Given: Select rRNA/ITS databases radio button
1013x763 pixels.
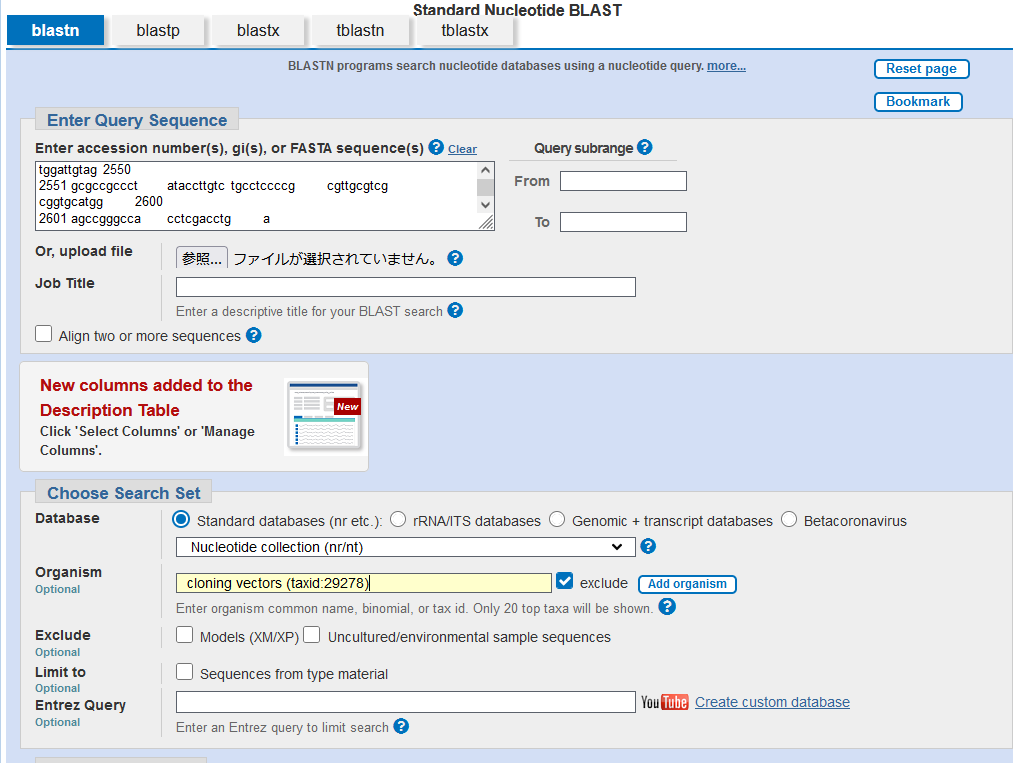Looking at the screenshot, I should click(x=398, y=519).
